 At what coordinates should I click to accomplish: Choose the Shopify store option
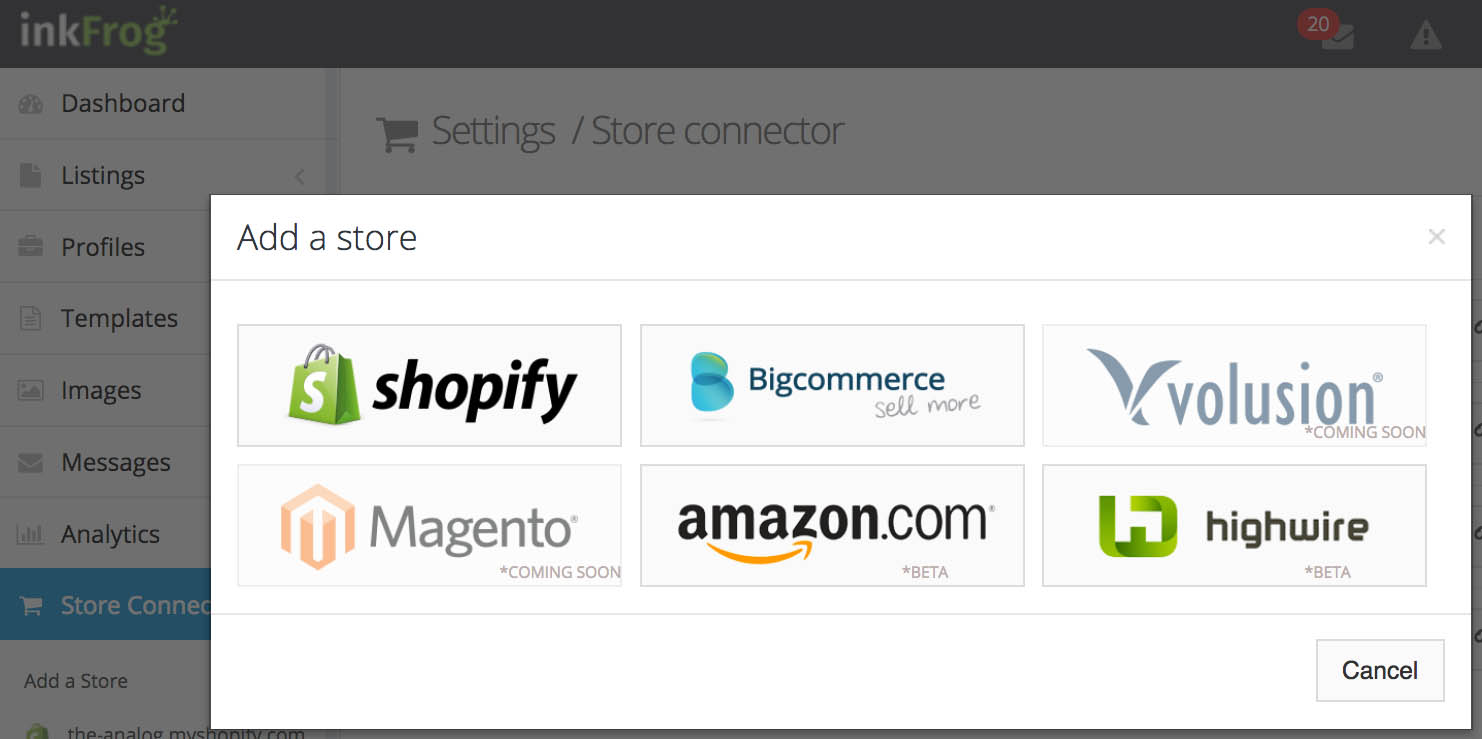point(429,385)
